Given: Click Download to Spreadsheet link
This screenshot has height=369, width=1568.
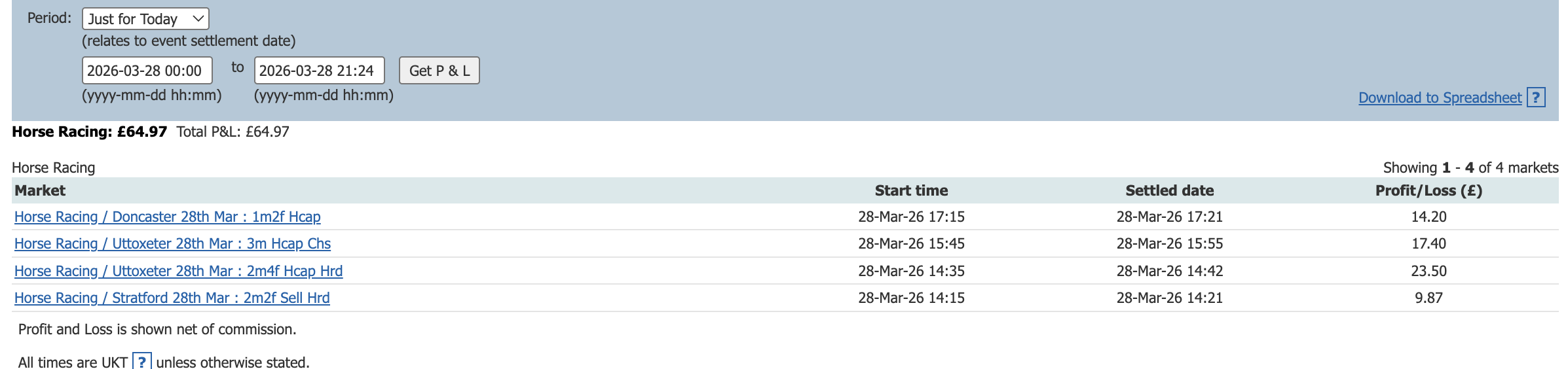Looking at the screenshot, I should click(1440, 97).
